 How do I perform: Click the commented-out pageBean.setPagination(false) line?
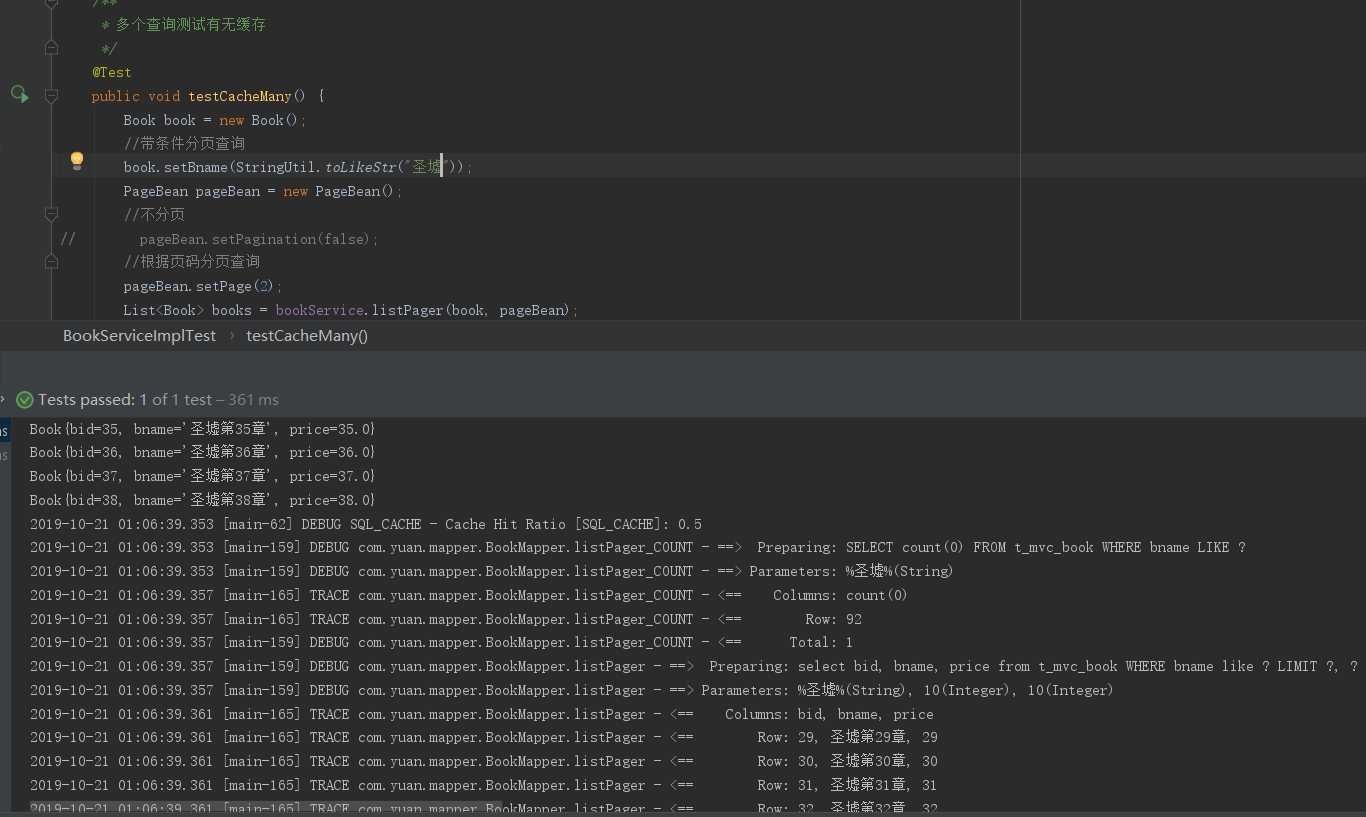(x=259, y=239)
